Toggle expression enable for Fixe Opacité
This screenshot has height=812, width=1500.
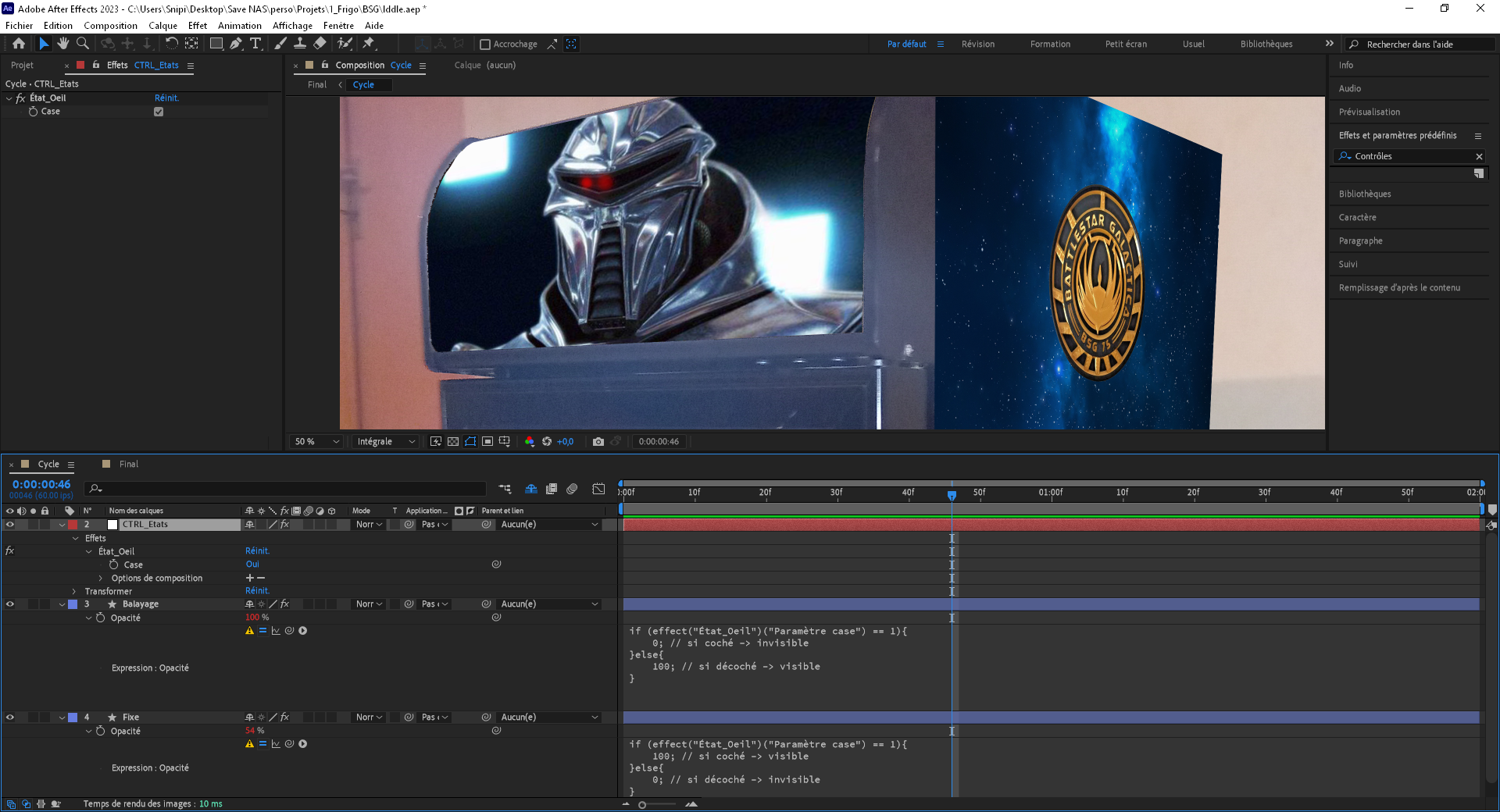point(262,744)
